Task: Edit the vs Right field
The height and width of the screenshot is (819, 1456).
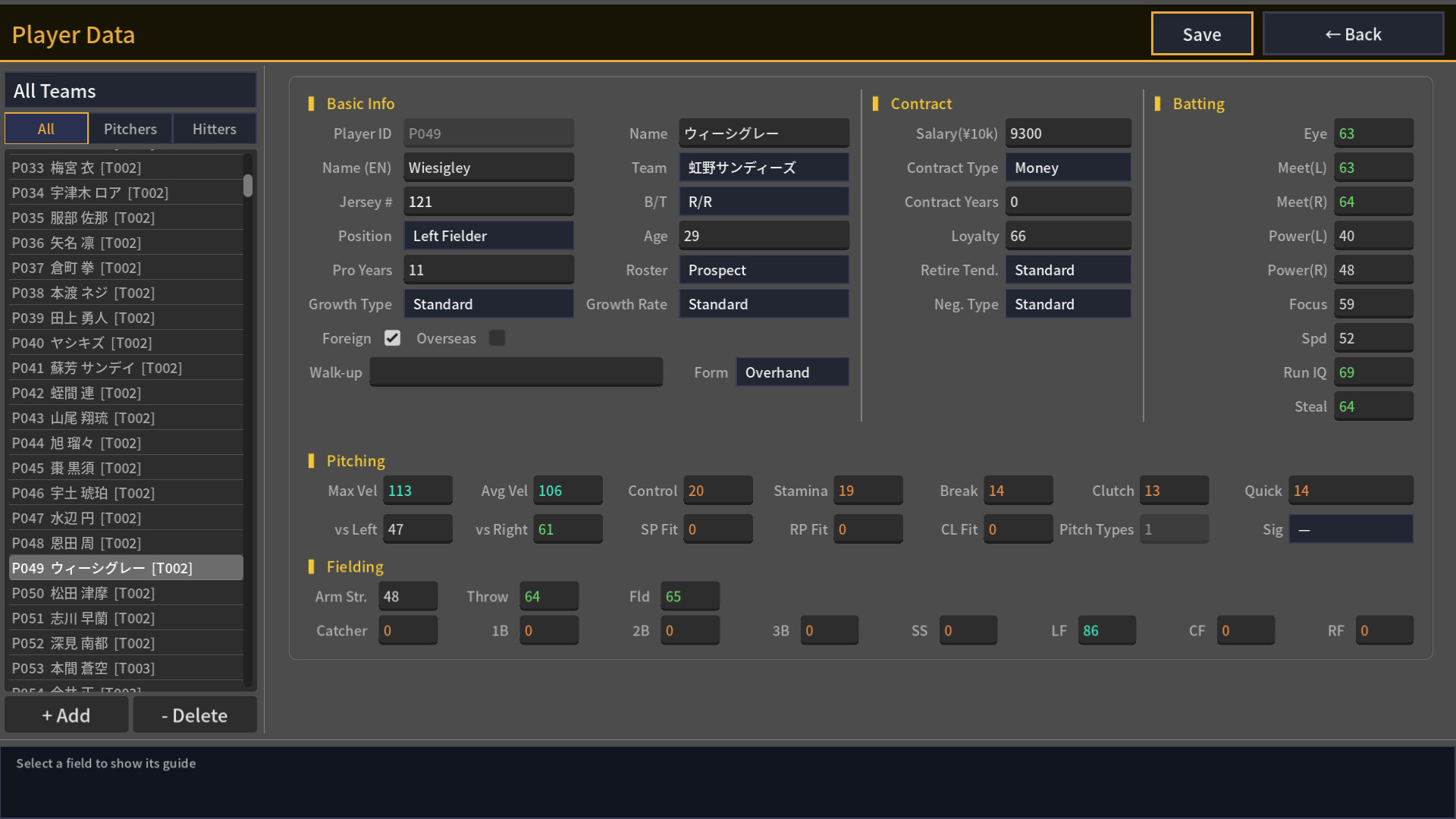Action: pos(568,529)
